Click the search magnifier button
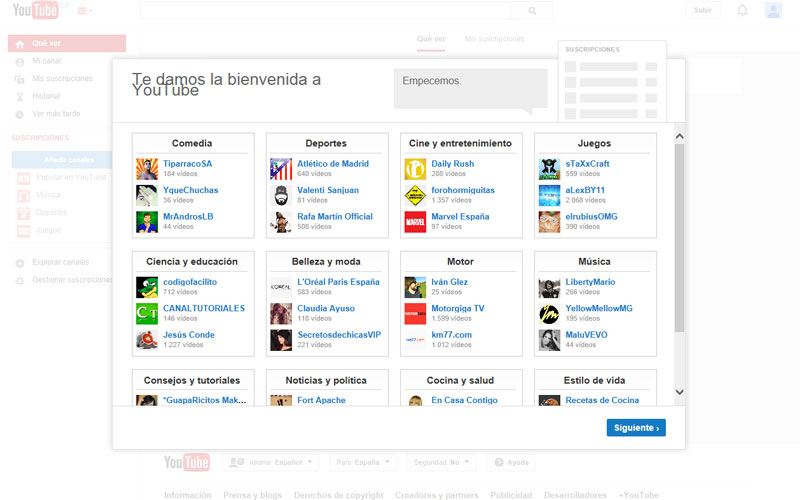The width and height of the screenshot is (800, 500). click(532, 10)
